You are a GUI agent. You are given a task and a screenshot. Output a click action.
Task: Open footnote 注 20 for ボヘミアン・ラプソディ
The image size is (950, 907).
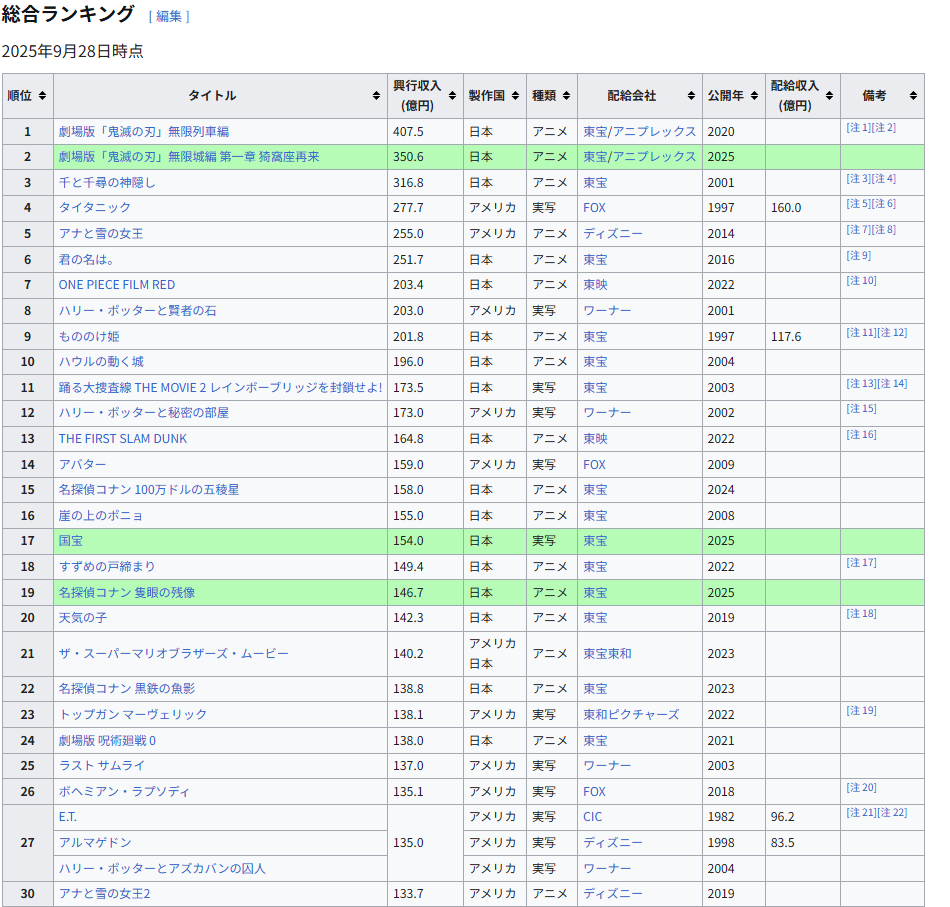[861, 787]
